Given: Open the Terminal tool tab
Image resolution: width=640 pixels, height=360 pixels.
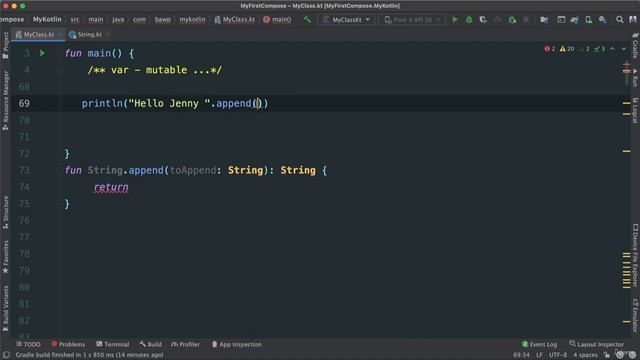Looking at the screenshot, I should [113, 344].
